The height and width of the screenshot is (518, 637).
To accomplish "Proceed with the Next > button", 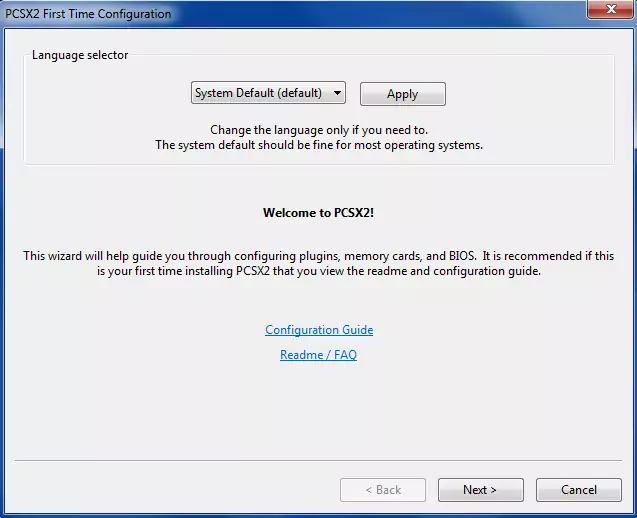I will point(481,490).
